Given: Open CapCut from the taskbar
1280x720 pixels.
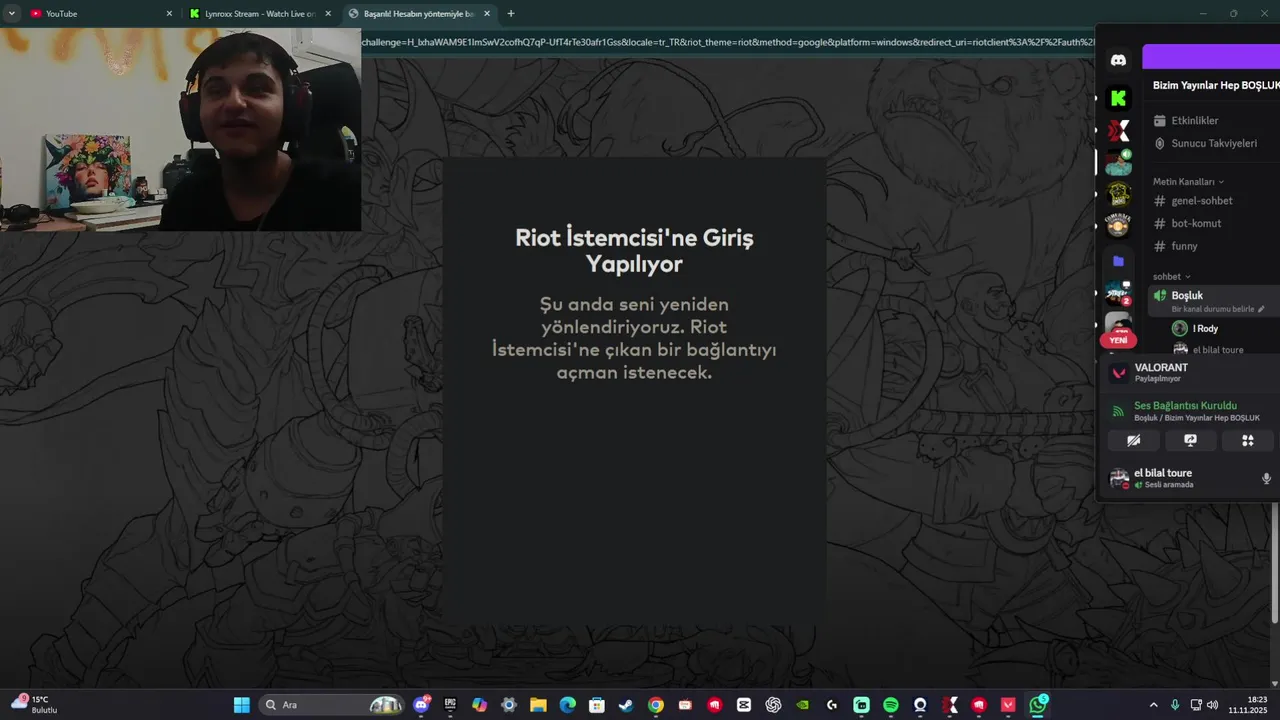Looking at the screenshot, I should click(x=744, y=705).
